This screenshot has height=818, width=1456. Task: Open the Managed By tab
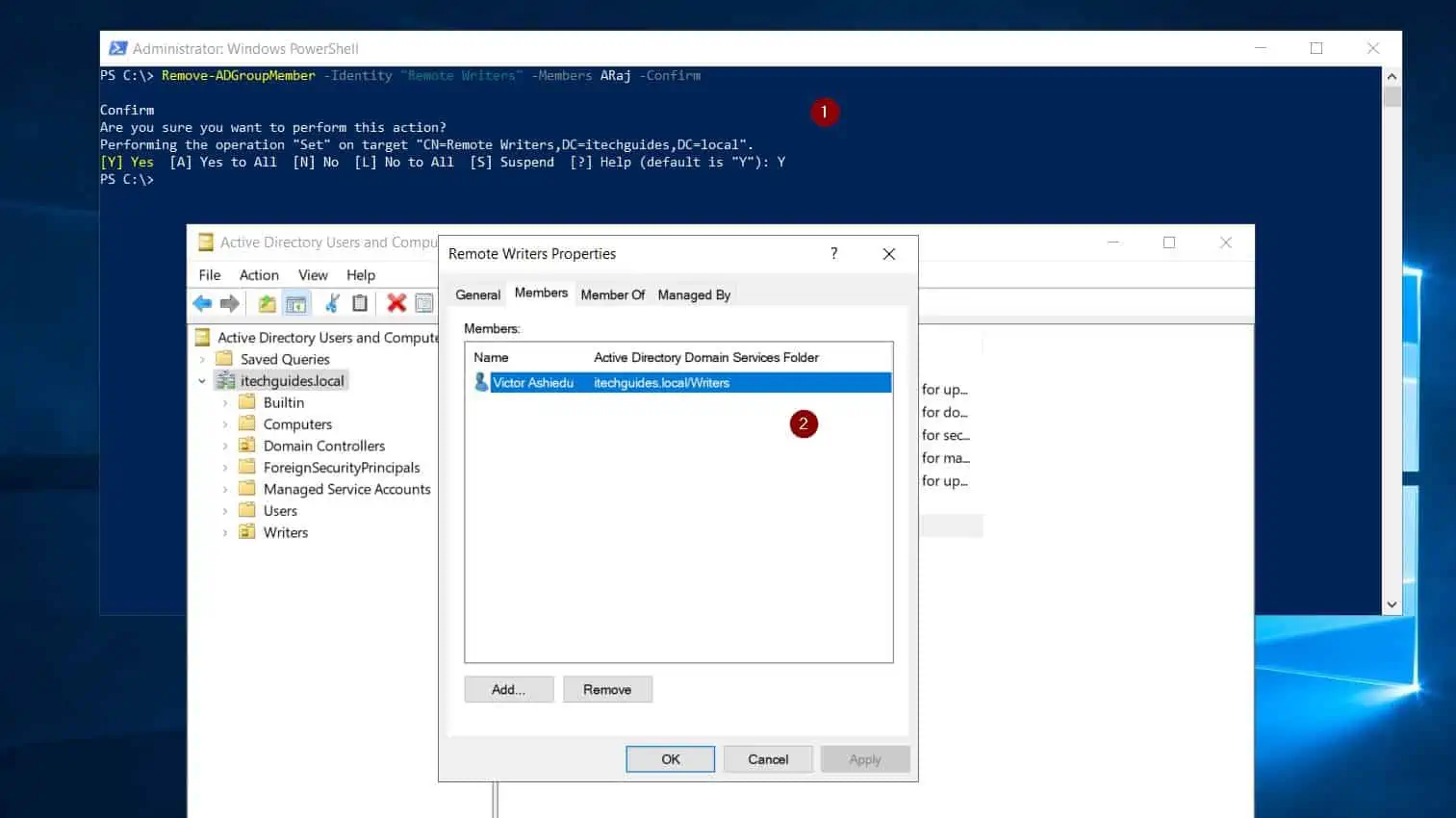tap(694, 294)
